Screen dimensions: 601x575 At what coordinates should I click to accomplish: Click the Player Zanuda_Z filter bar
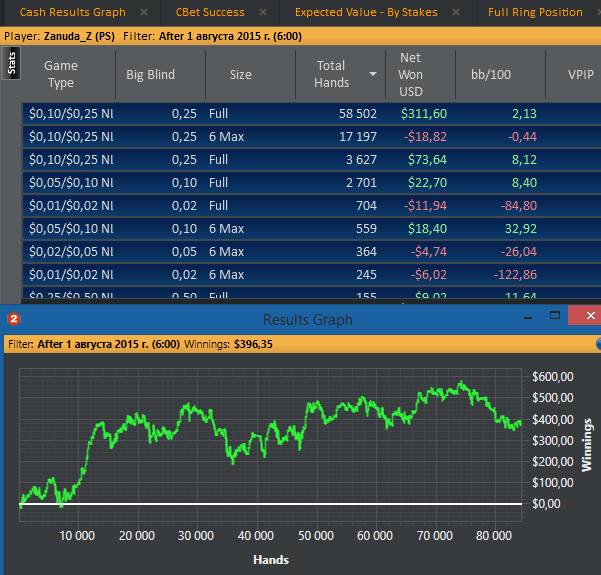(x=300, y=35)
